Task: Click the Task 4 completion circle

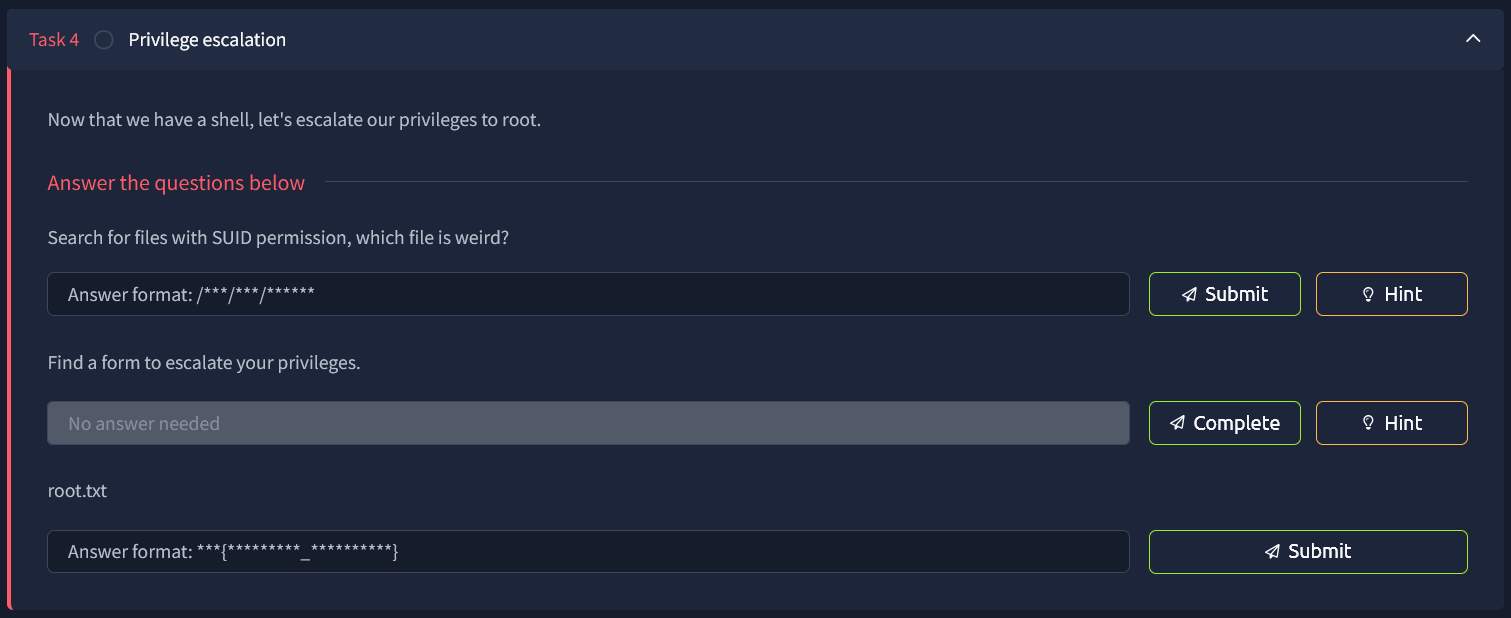Action: [104, 40]
